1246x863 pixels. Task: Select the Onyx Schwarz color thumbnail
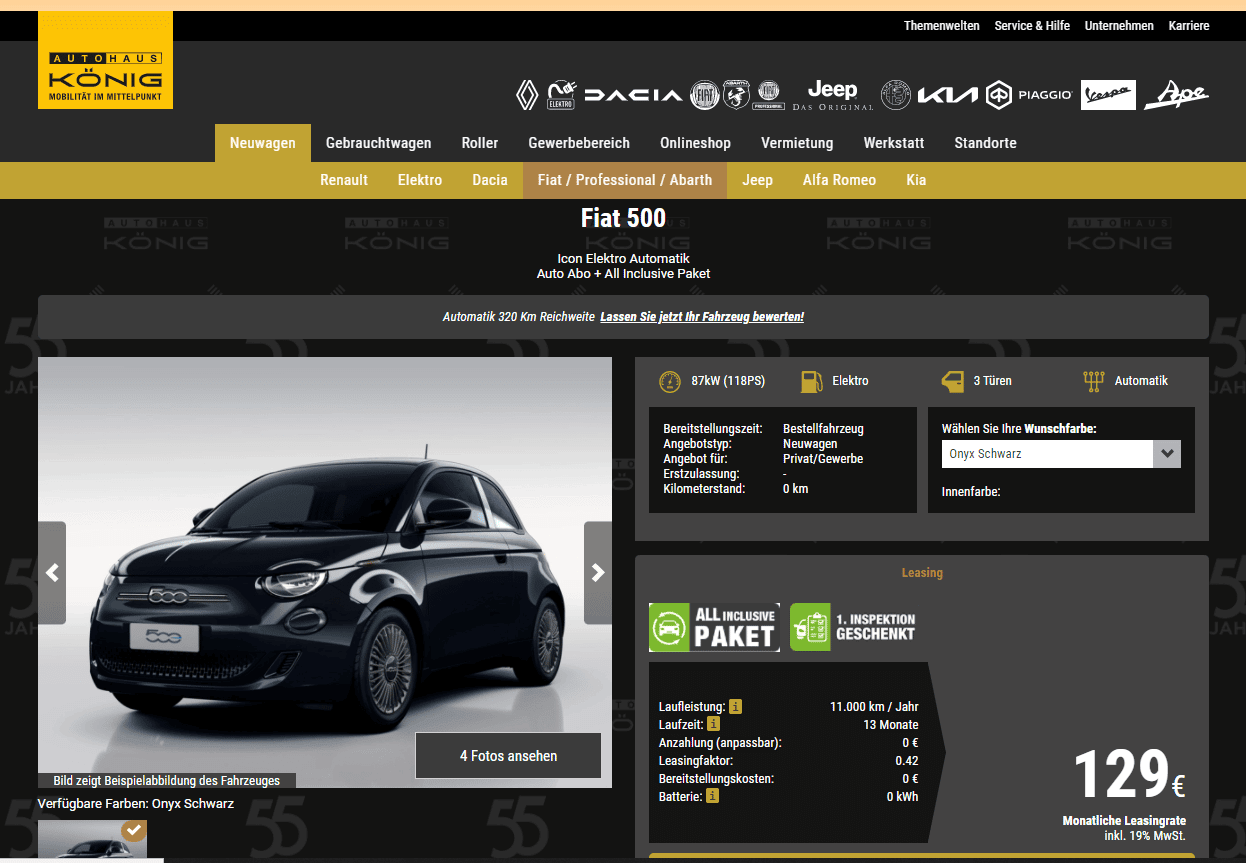[92, 839]
